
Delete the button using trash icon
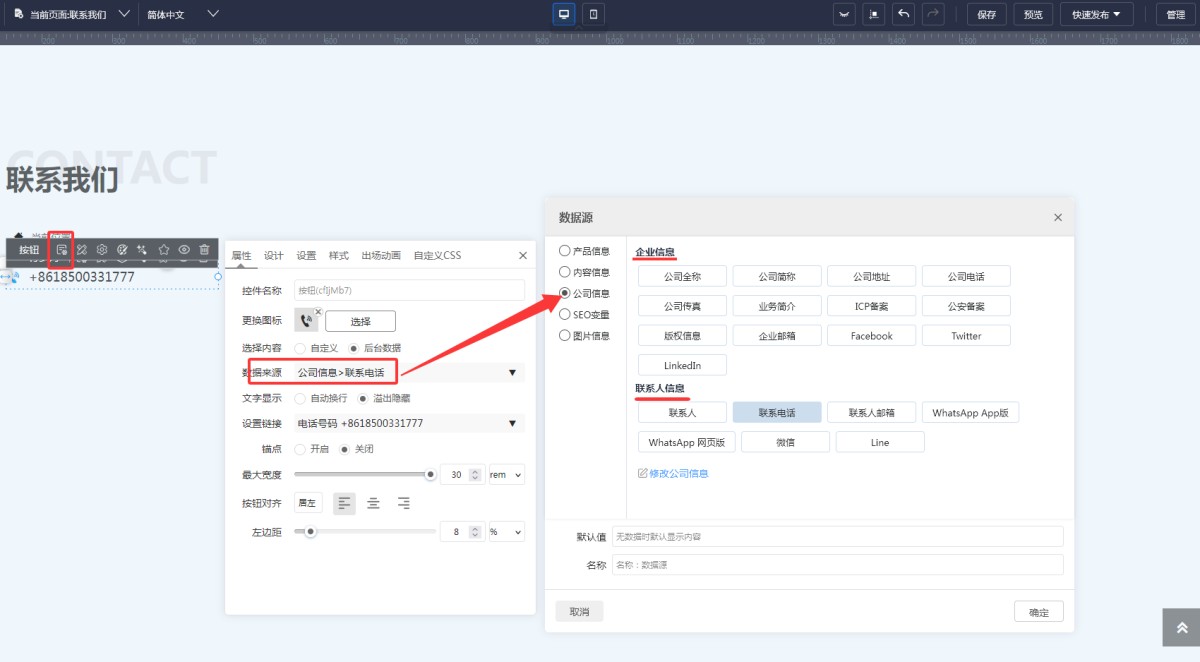tap(204, 249)
